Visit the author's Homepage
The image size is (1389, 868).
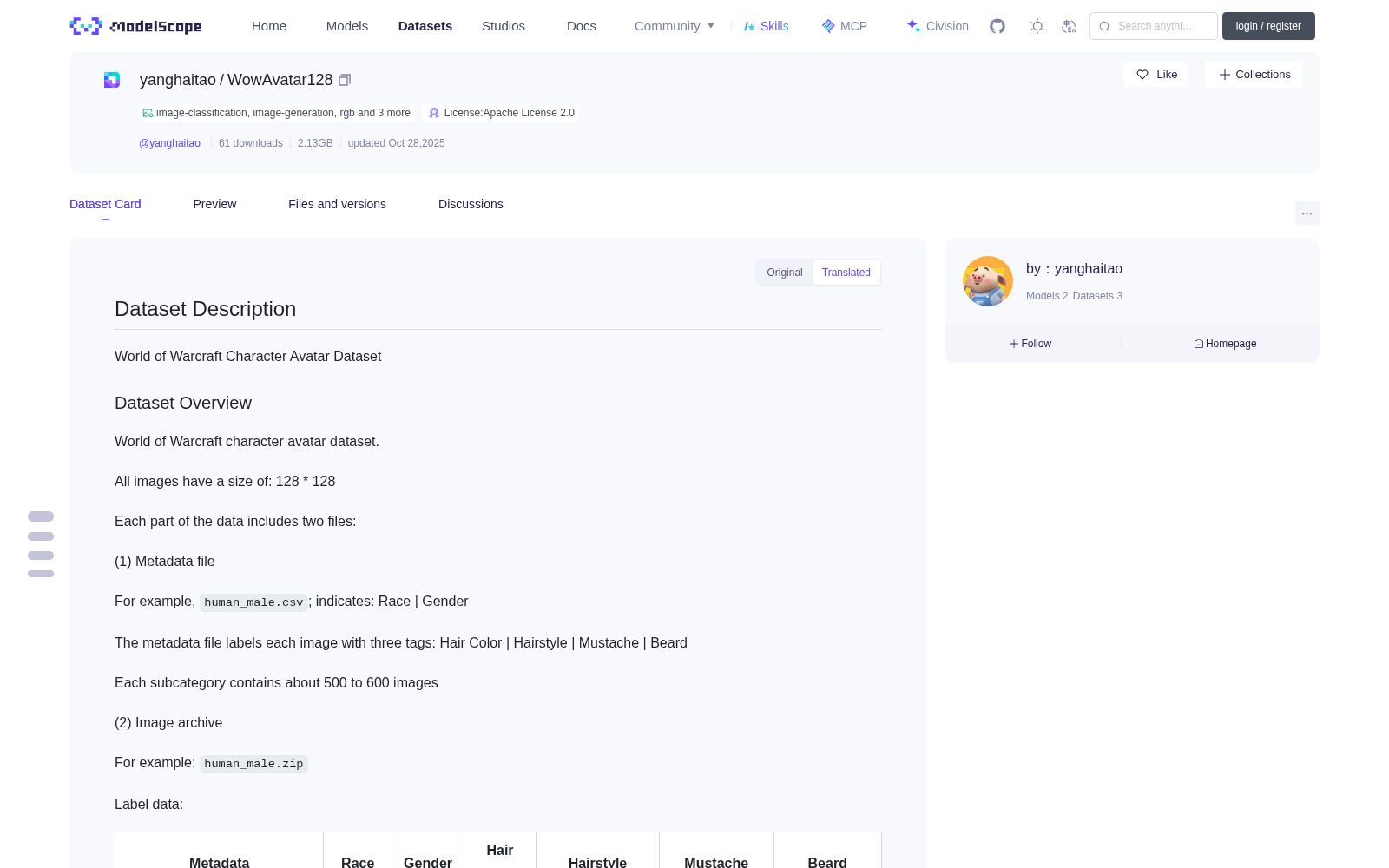click(x=1225, y=344)
